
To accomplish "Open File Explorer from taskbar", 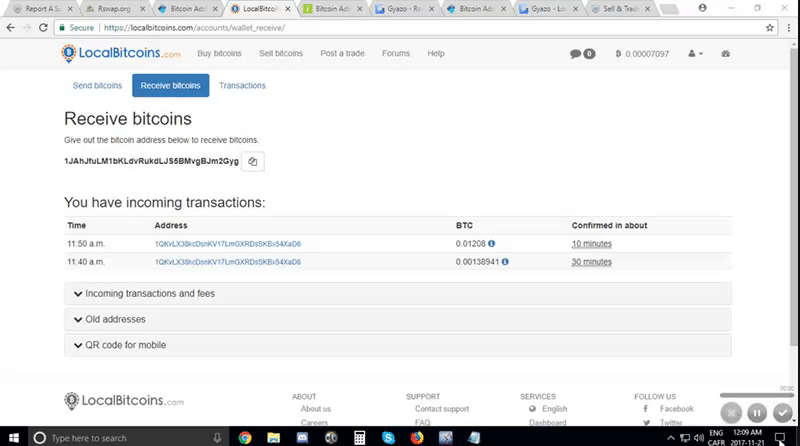I will 273,438.
